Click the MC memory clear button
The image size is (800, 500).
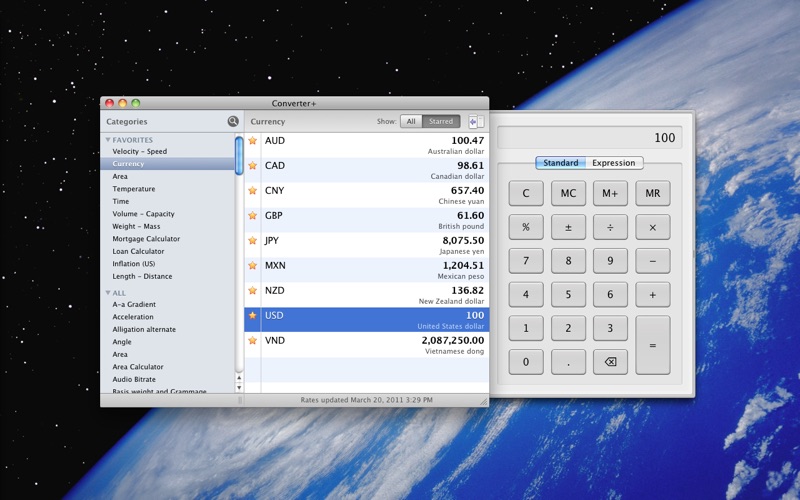(568, 193)
